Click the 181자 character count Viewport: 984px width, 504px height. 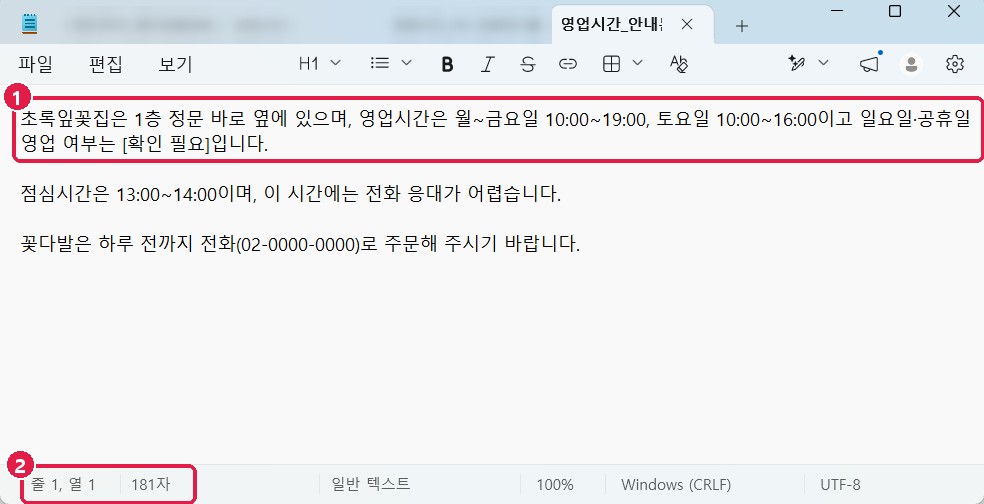[x=151, y=485]
